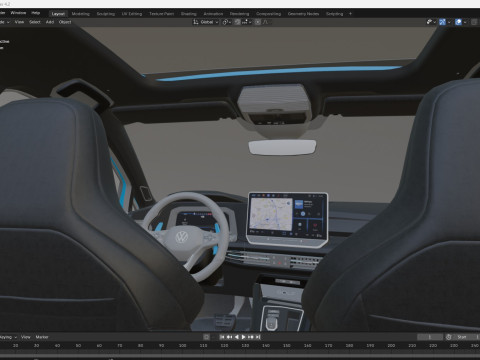Open the Global transform orientation dropdown
Viewport: 480px width, 360px height.
click(x=206, y=22)
